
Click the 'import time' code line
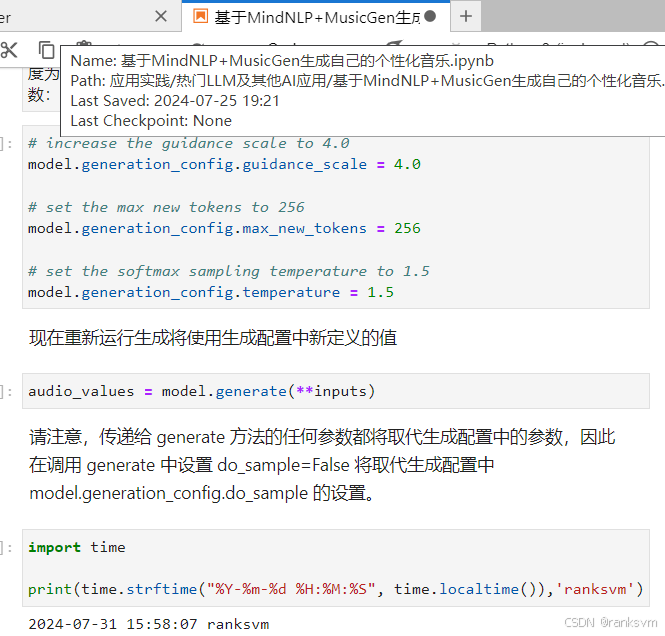pyautogui.click(x=77, y=547)
